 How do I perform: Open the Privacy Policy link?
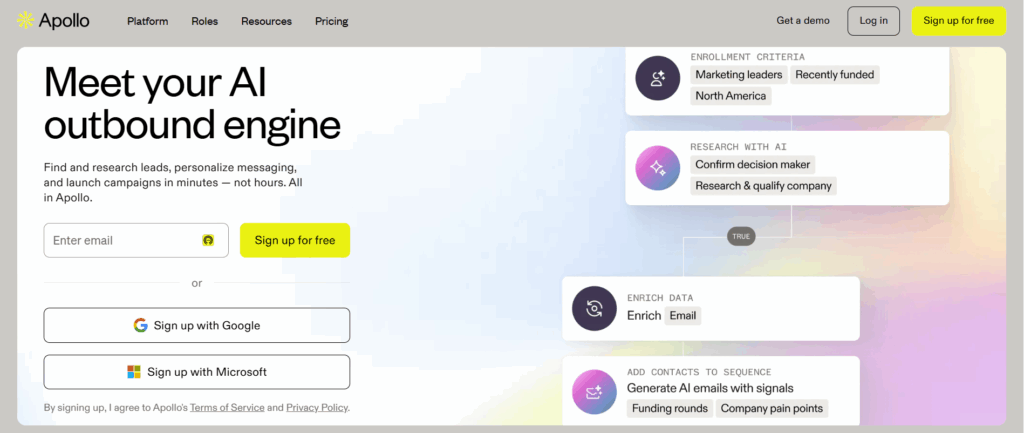click(x=317, y=408)
